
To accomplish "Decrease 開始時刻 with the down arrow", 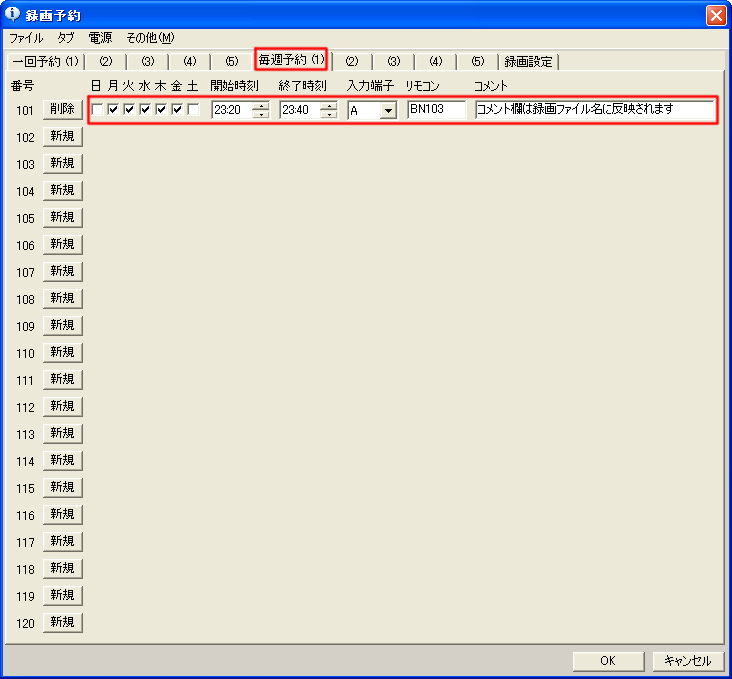I will pyautogui.click(x=261, y=114).
